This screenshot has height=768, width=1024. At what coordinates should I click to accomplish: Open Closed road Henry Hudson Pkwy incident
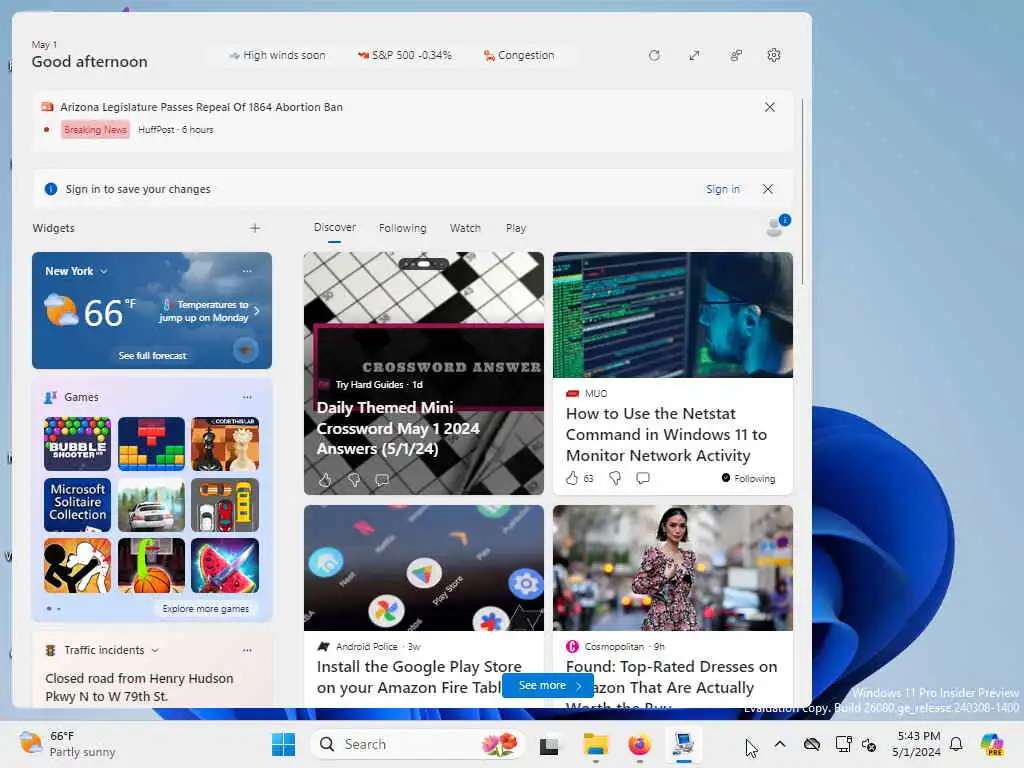coord(139,687)
